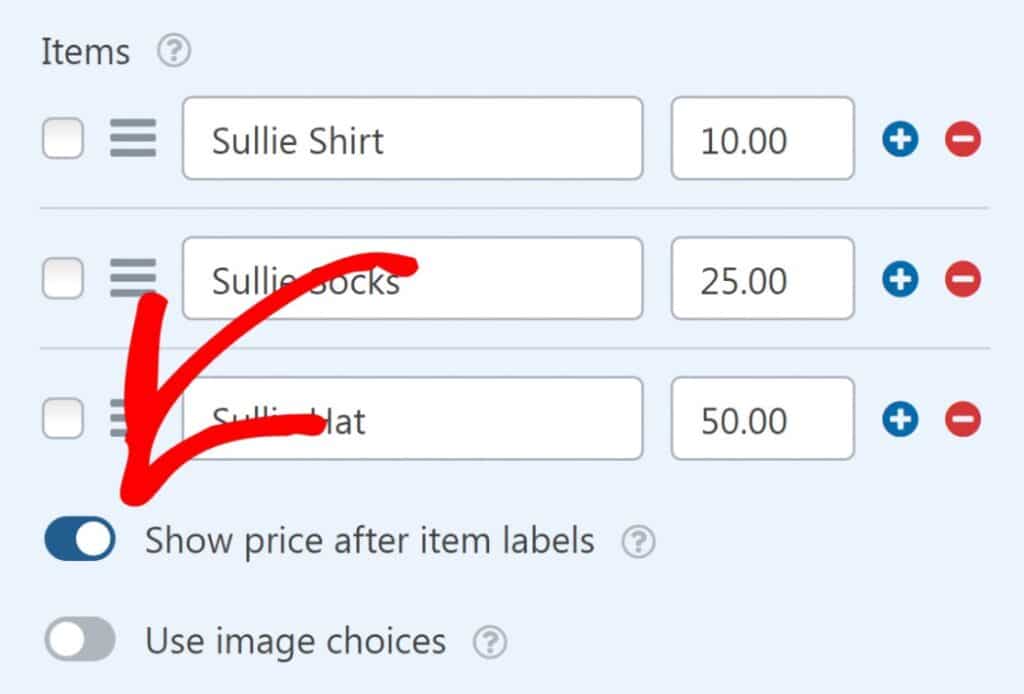Click the drag handle for Sullie Socks
Screen dimensions: 1024x694
click(x=133, y=279)
